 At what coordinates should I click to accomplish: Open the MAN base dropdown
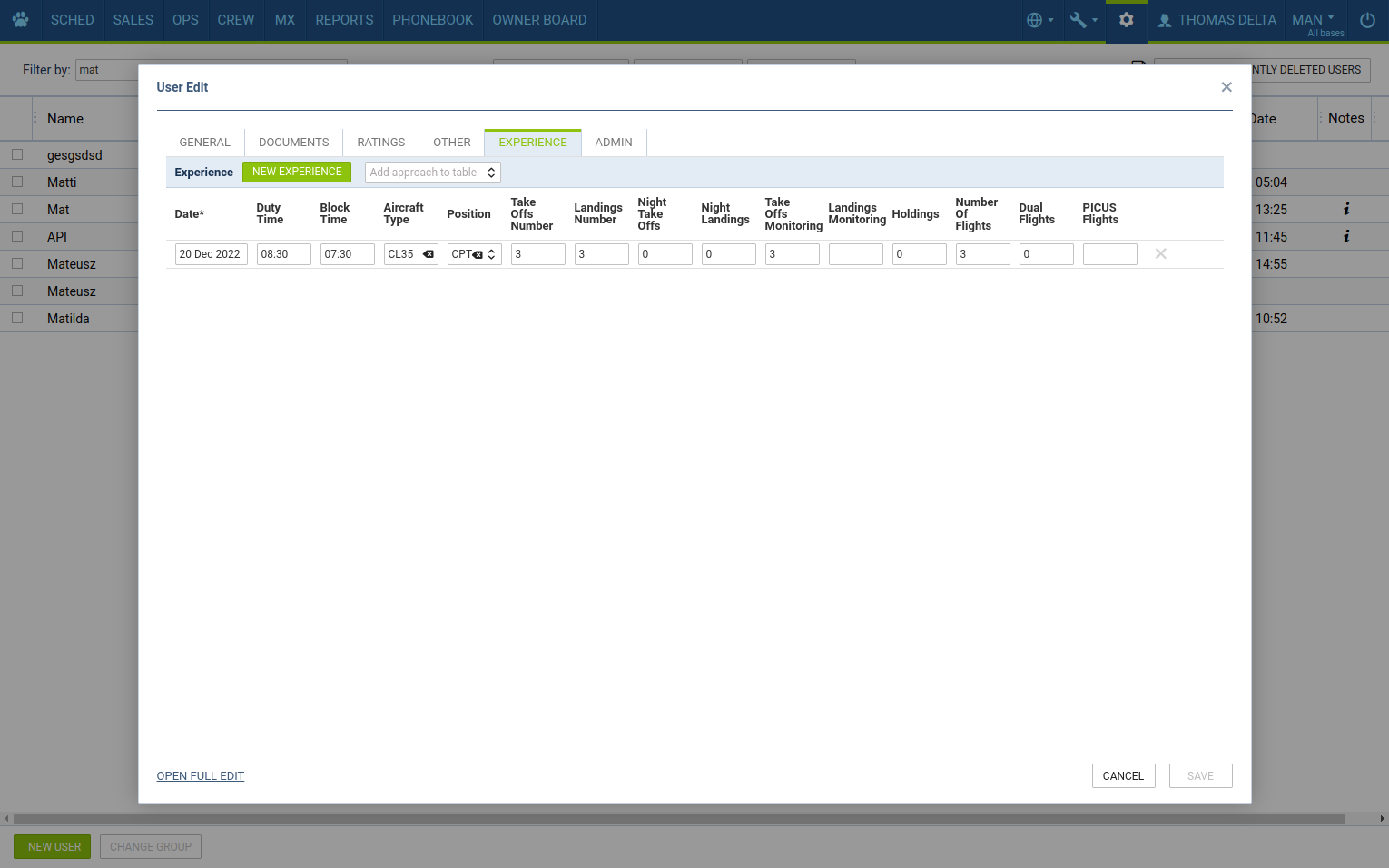(x=1315, y=20)
